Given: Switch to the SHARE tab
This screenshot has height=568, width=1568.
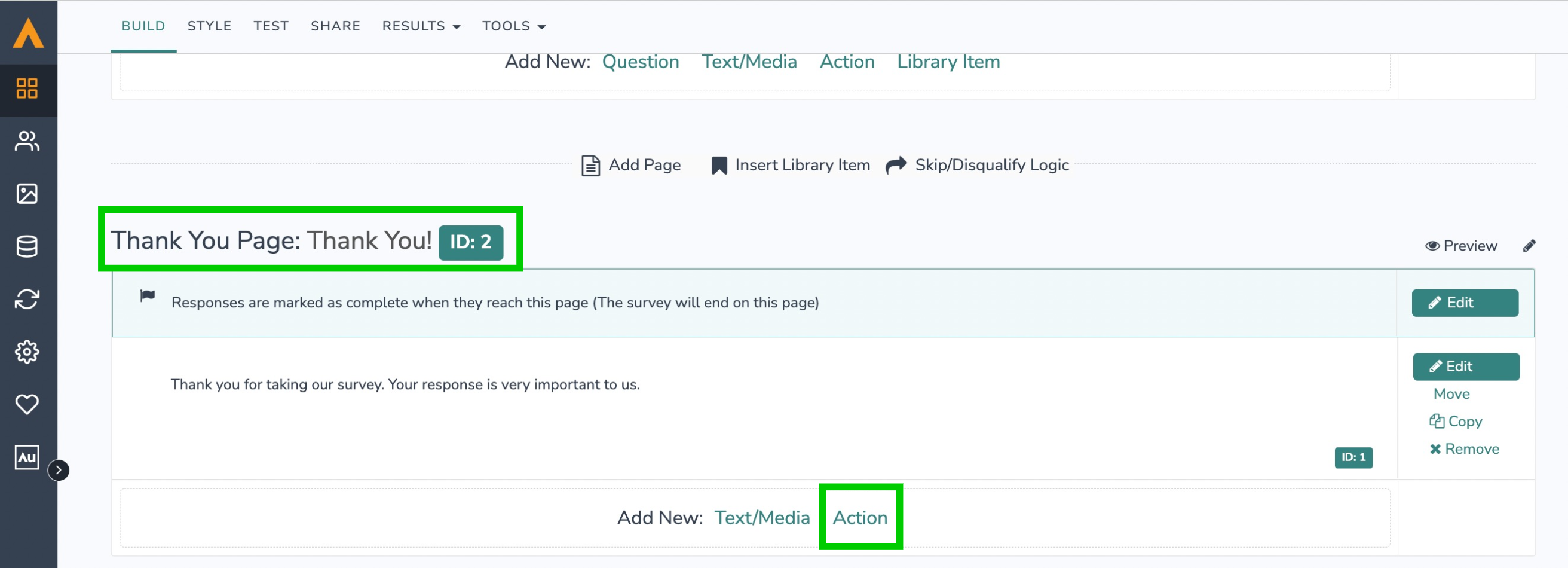Looking at the screenshot, I should point(335,26).
